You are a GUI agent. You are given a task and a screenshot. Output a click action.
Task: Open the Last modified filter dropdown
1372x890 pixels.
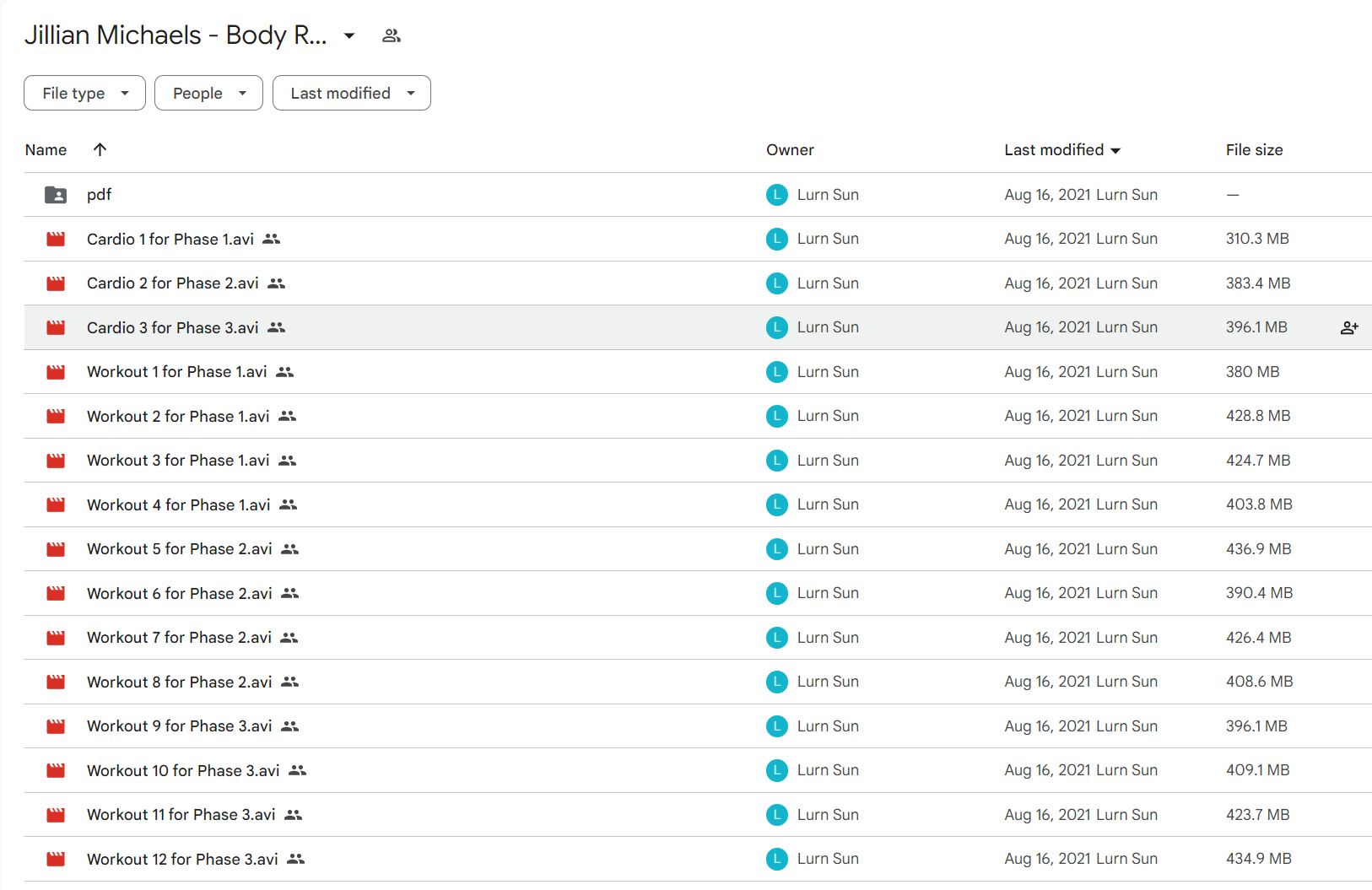351,93
